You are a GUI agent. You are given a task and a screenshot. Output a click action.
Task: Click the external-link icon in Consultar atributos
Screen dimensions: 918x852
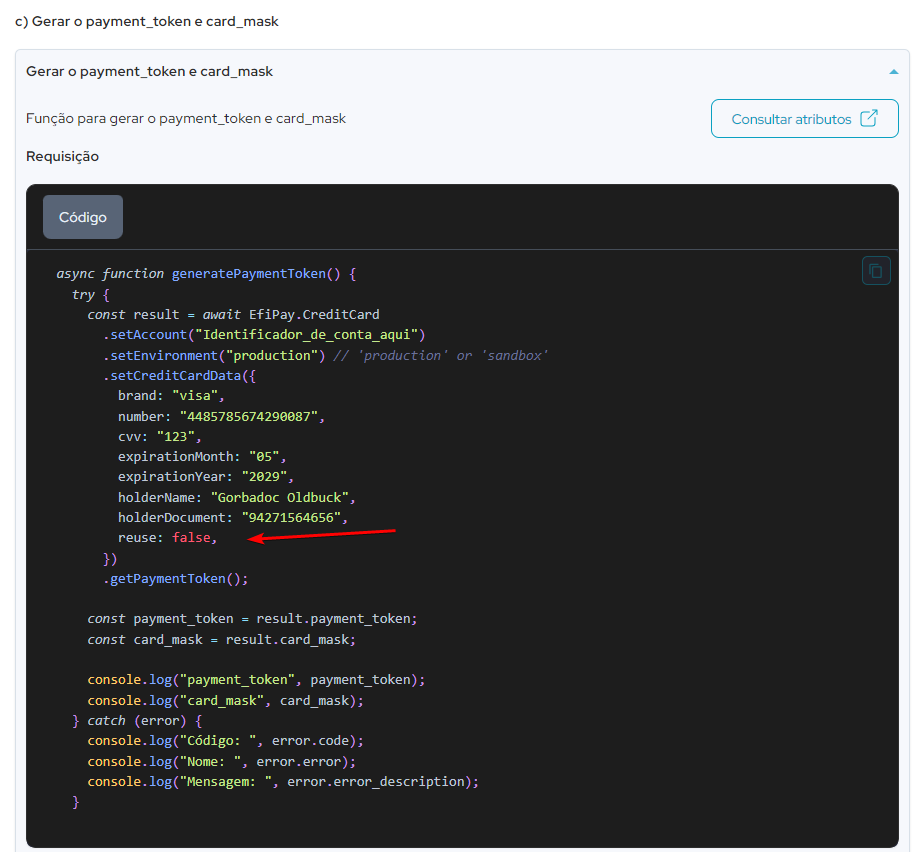[x=869, y=118]
